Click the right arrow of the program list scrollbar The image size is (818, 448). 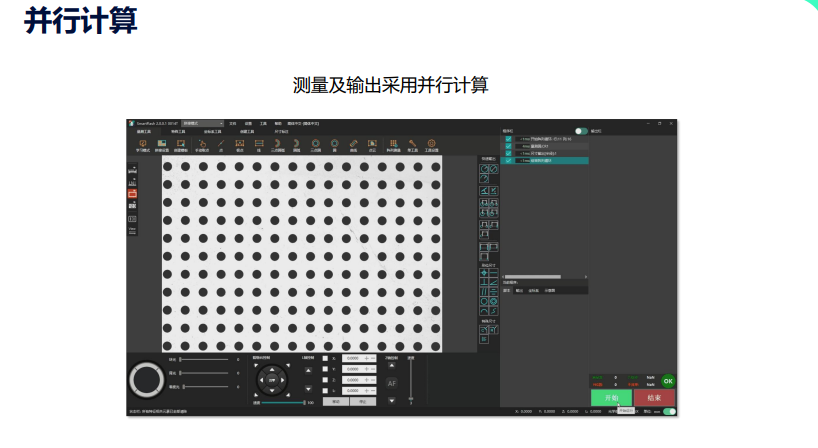point(586,276)
